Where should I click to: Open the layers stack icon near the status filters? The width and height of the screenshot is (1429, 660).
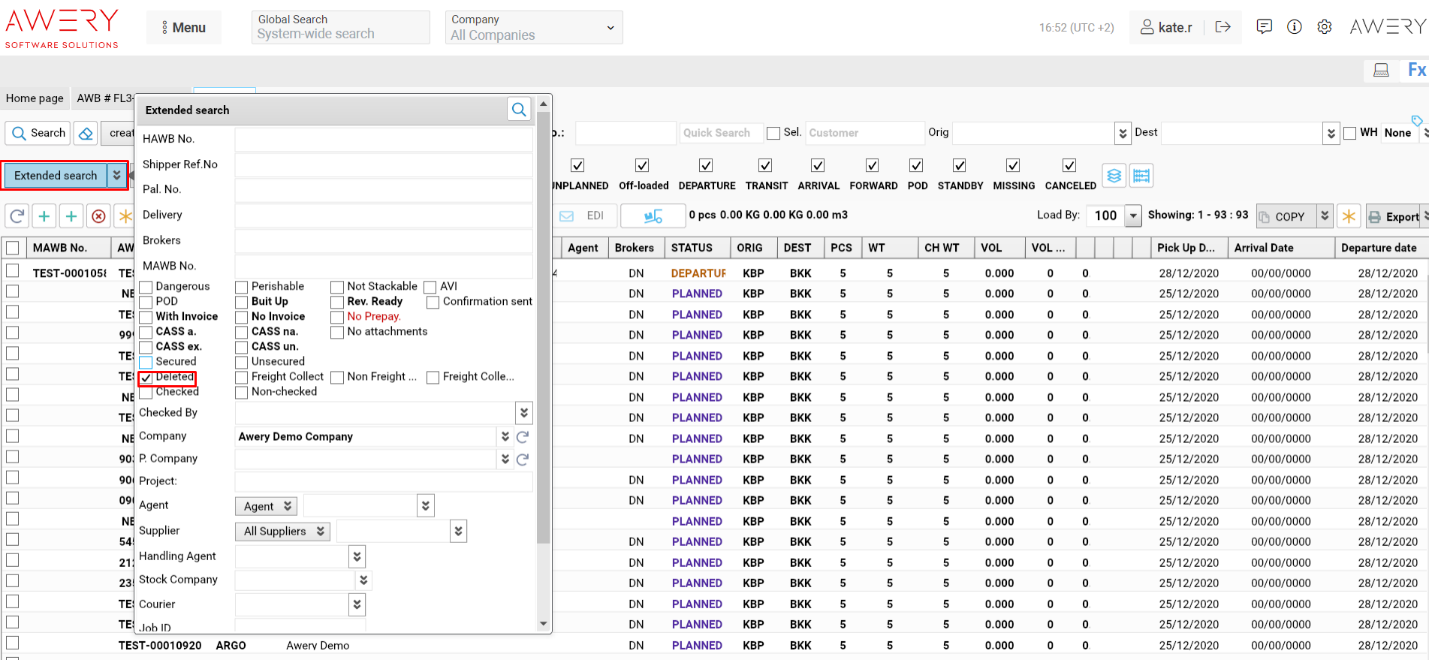[1114, 175]
